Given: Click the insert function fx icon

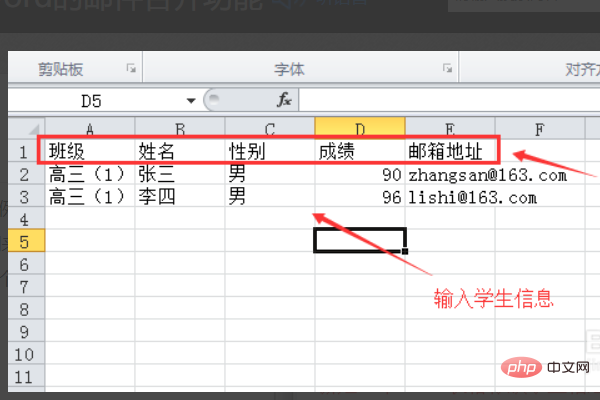Looking at the screenshot, I should [284, 100].
